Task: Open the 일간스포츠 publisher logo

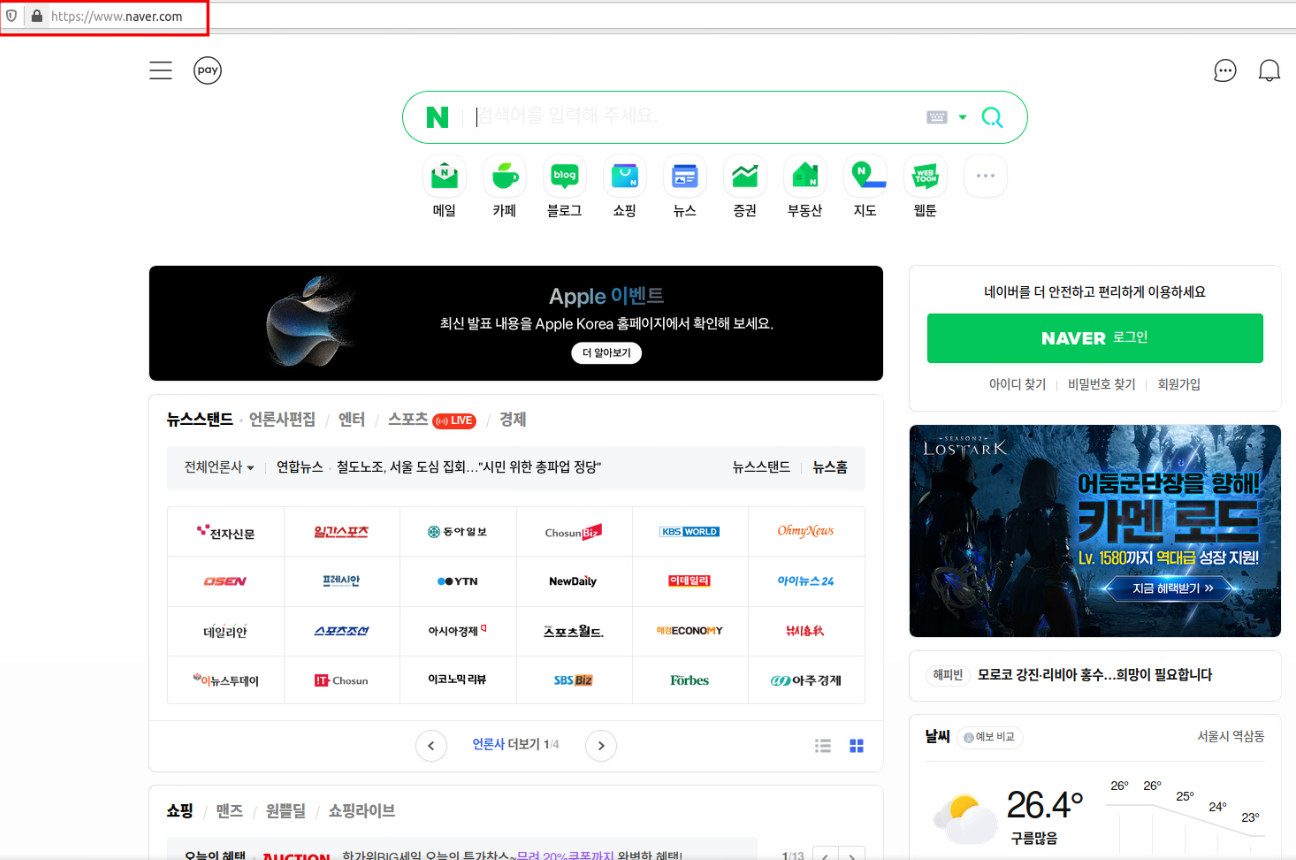Action: [x=342, y=532]
